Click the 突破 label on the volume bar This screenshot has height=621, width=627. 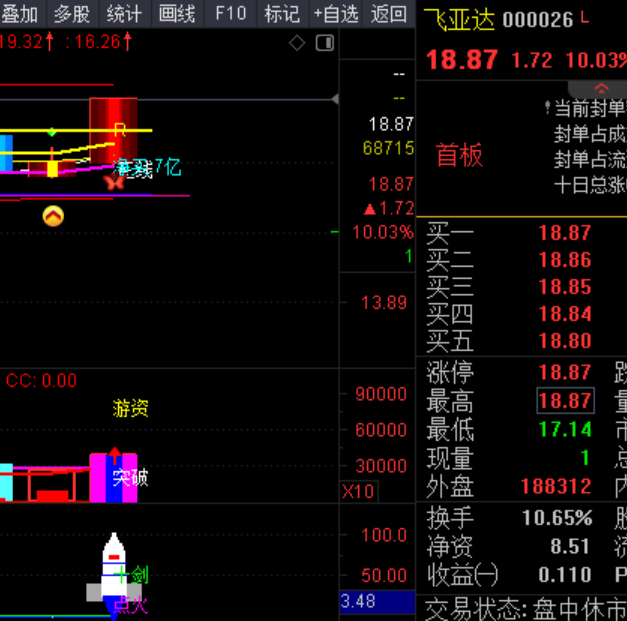click(x=130, y=478)
